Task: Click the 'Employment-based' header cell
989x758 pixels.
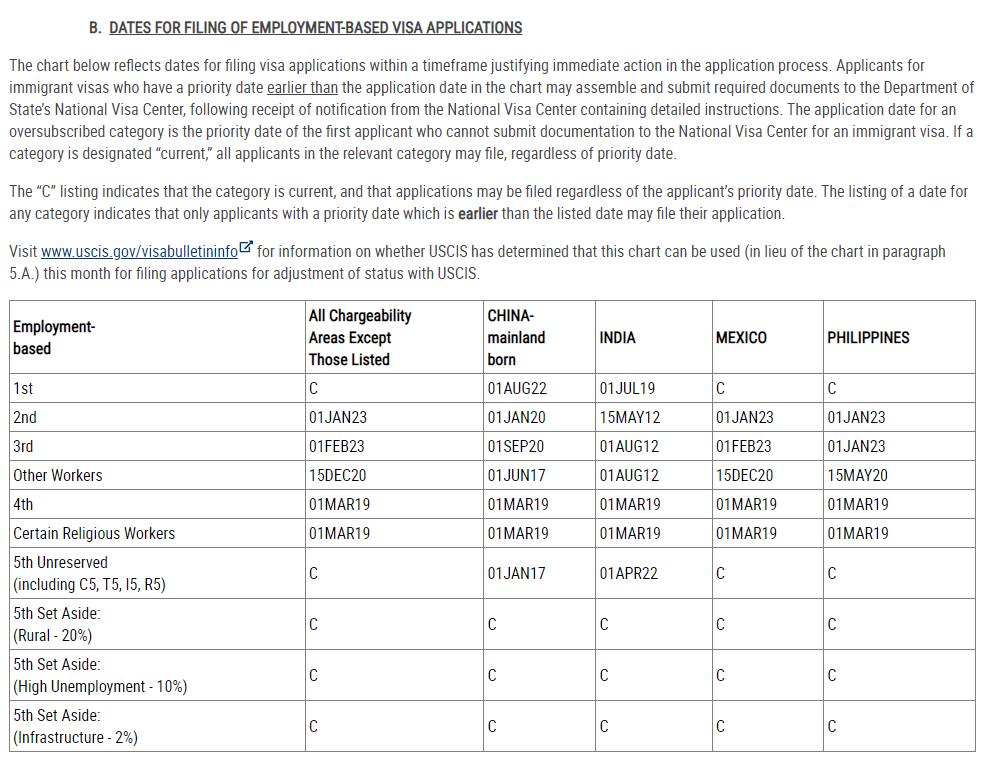Action: click(x=54, y=338)
